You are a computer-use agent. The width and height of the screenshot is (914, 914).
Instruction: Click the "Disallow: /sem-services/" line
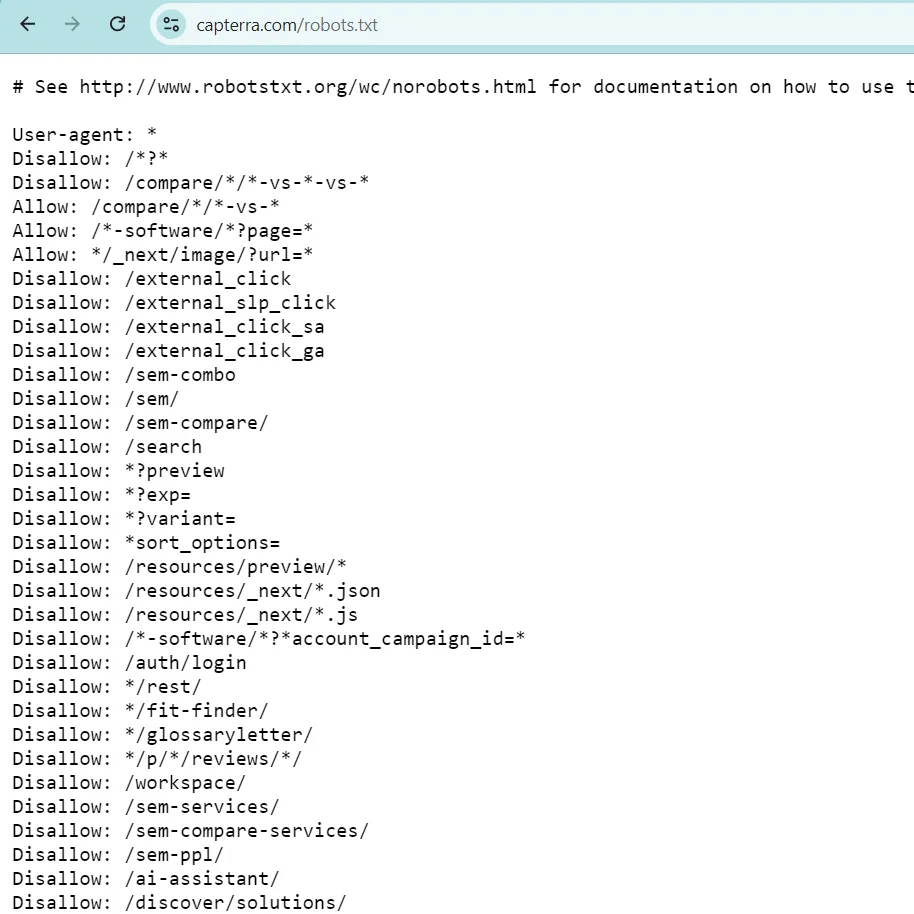pyautogui.click(x=146, y=806)
